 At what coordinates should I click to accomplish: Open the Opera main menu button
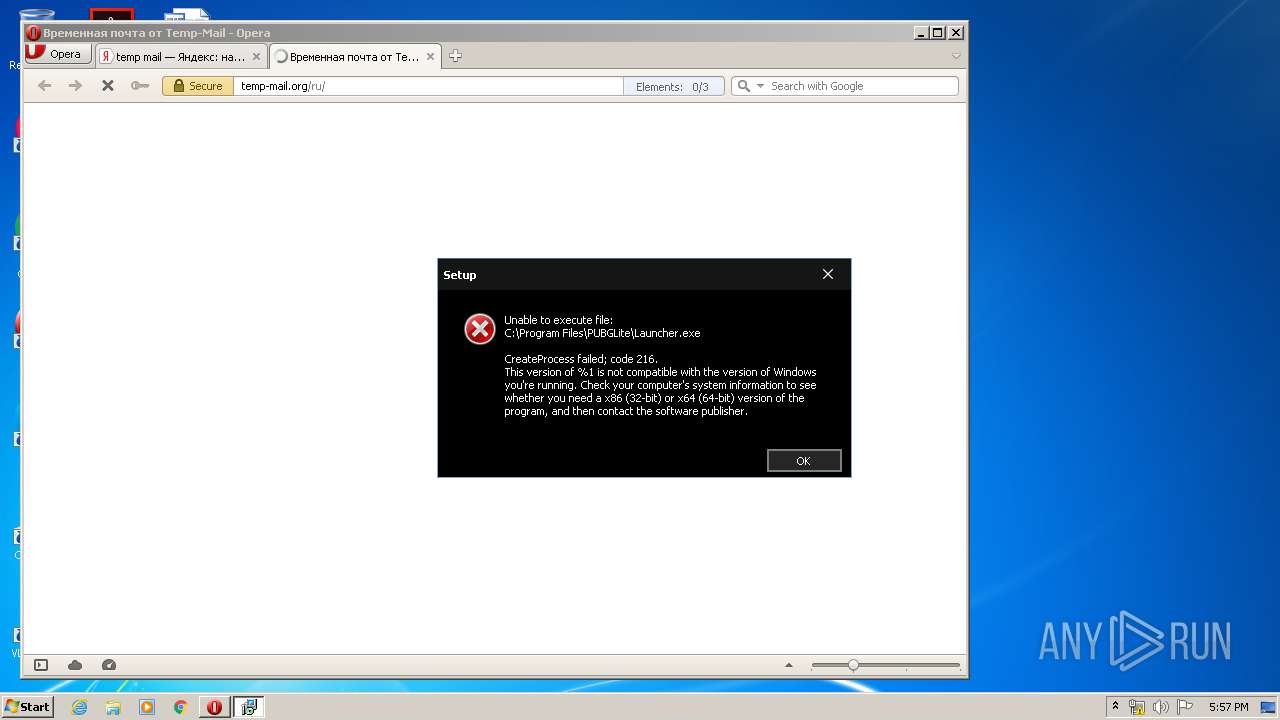tap(58, 54)
